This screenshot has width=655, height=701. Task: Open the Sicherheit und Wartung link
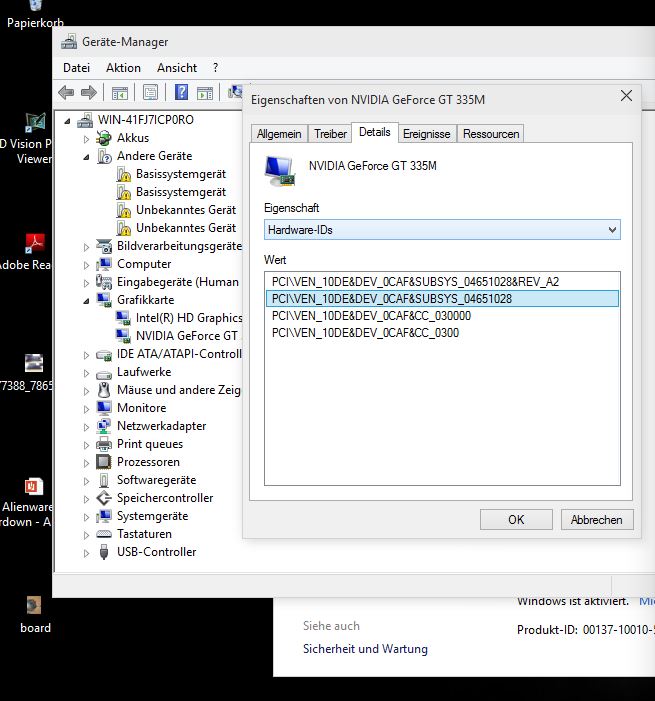[x=365, y=649]
